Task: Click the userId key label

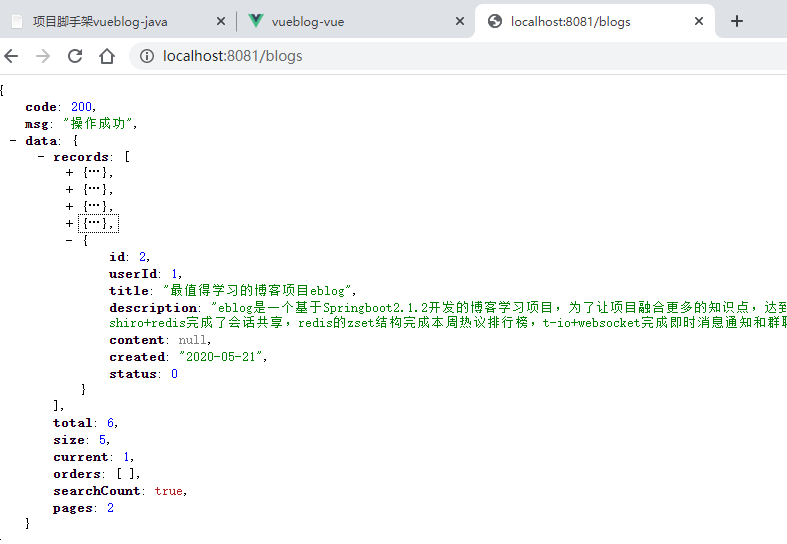Action: (133, 274)
